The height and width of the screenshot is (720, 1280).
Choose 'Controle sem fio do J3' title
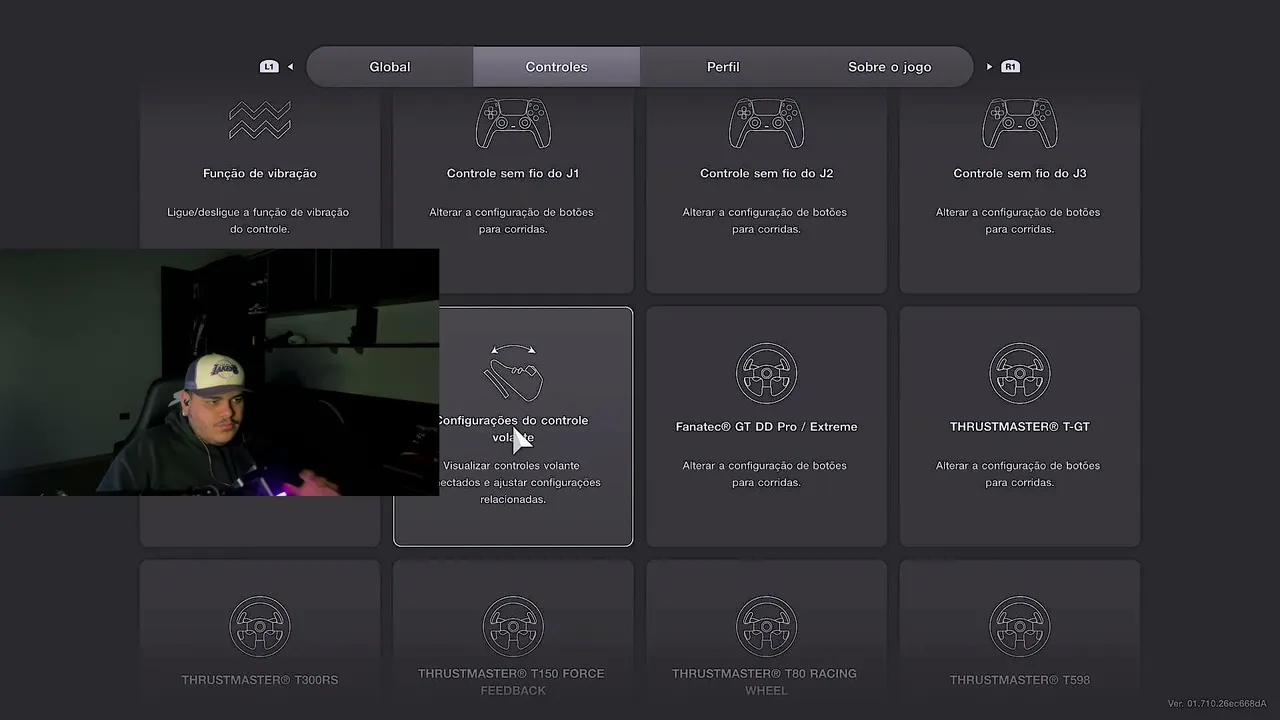point(1020,174)
